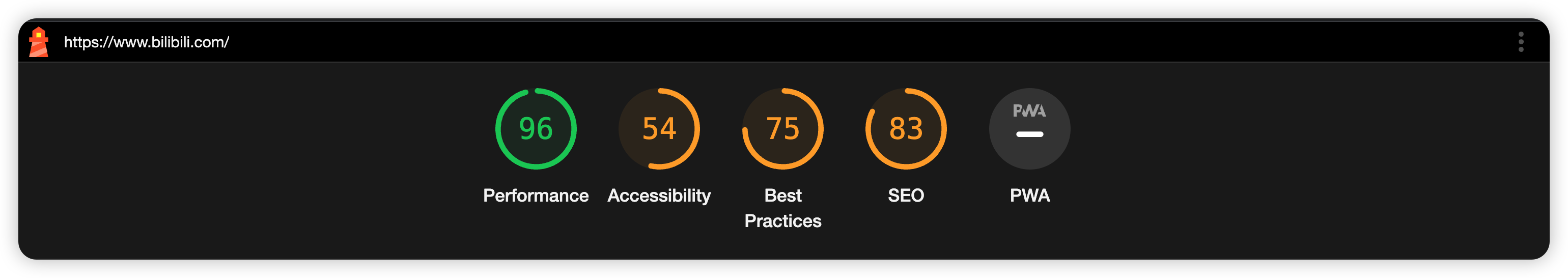Jump to the Performance section label
This screenshot has width=1568, height=278.
536,196
